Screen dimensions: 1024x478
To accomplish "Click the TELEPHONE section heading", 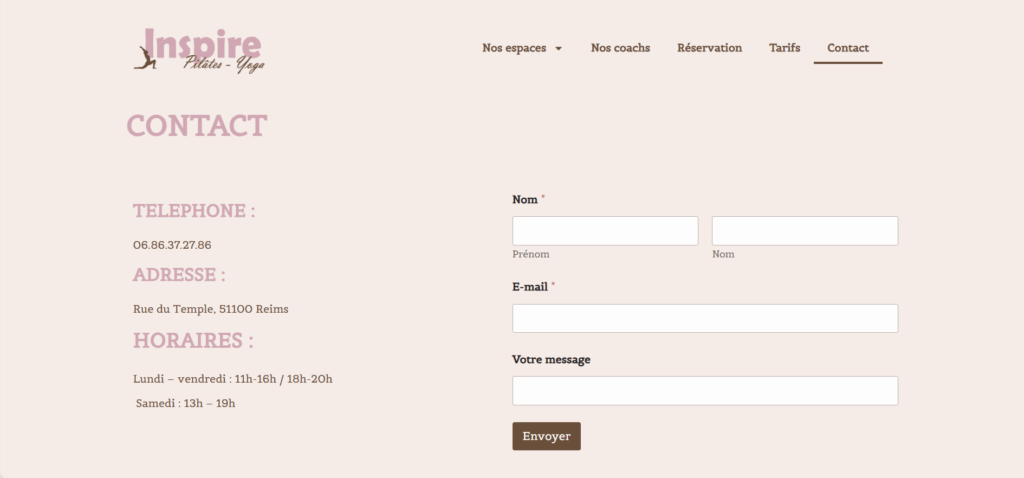I will [194, 211].
